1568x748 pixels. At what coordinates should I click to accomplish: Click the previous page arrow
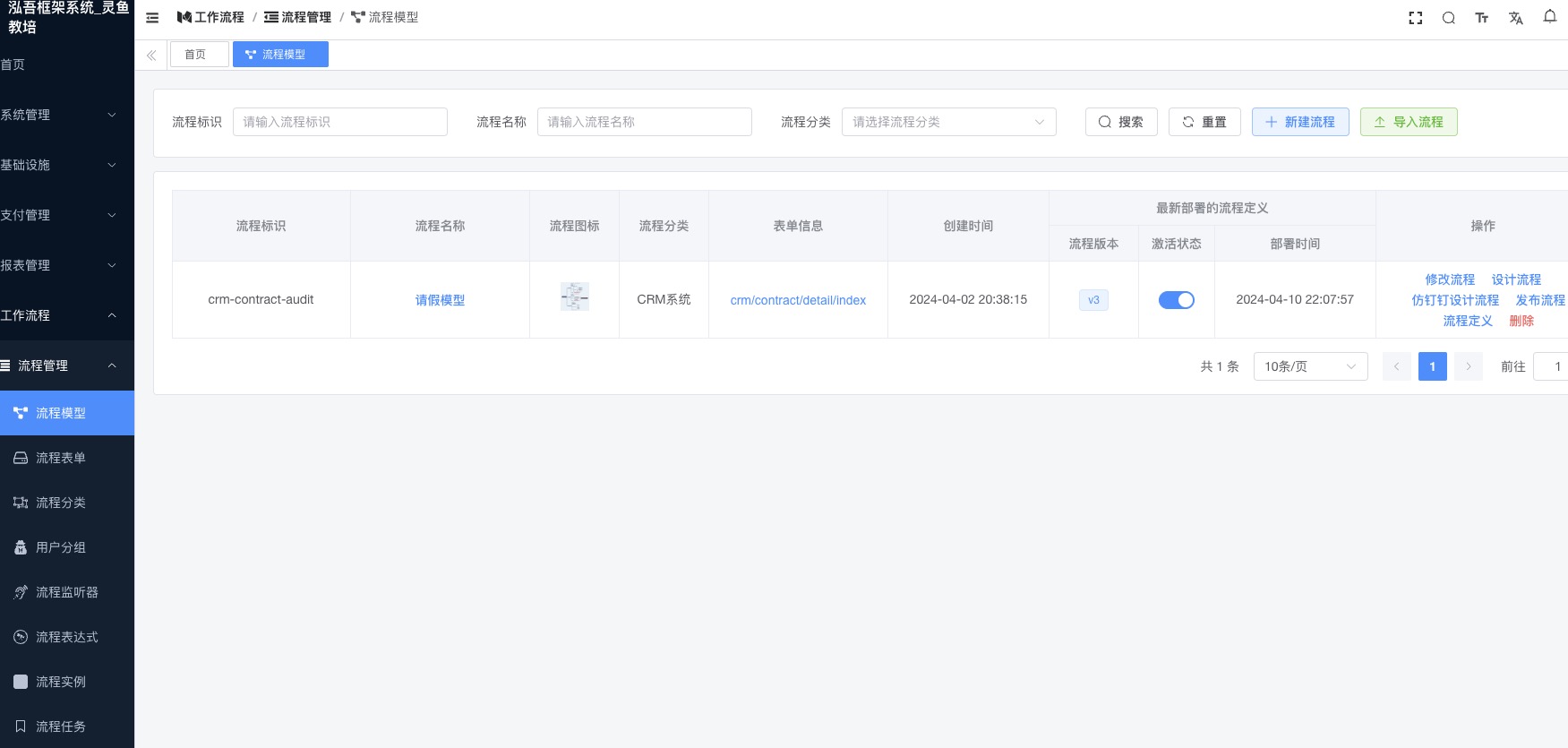pos(1397,366)
